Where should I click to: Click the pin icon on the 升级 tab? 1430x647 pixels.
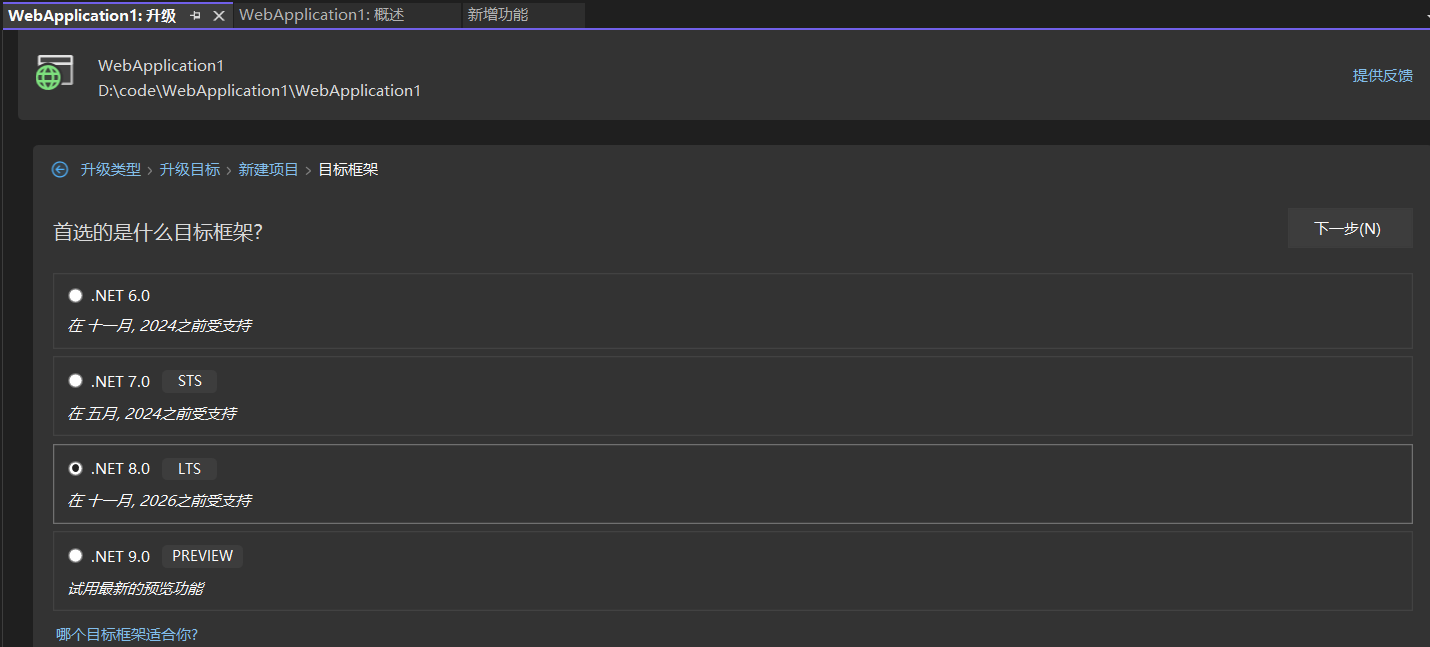[x=196, y=15]
